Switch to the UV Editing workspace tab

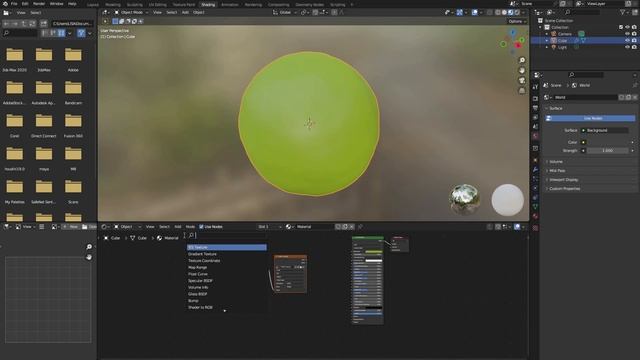pos(158,4)
